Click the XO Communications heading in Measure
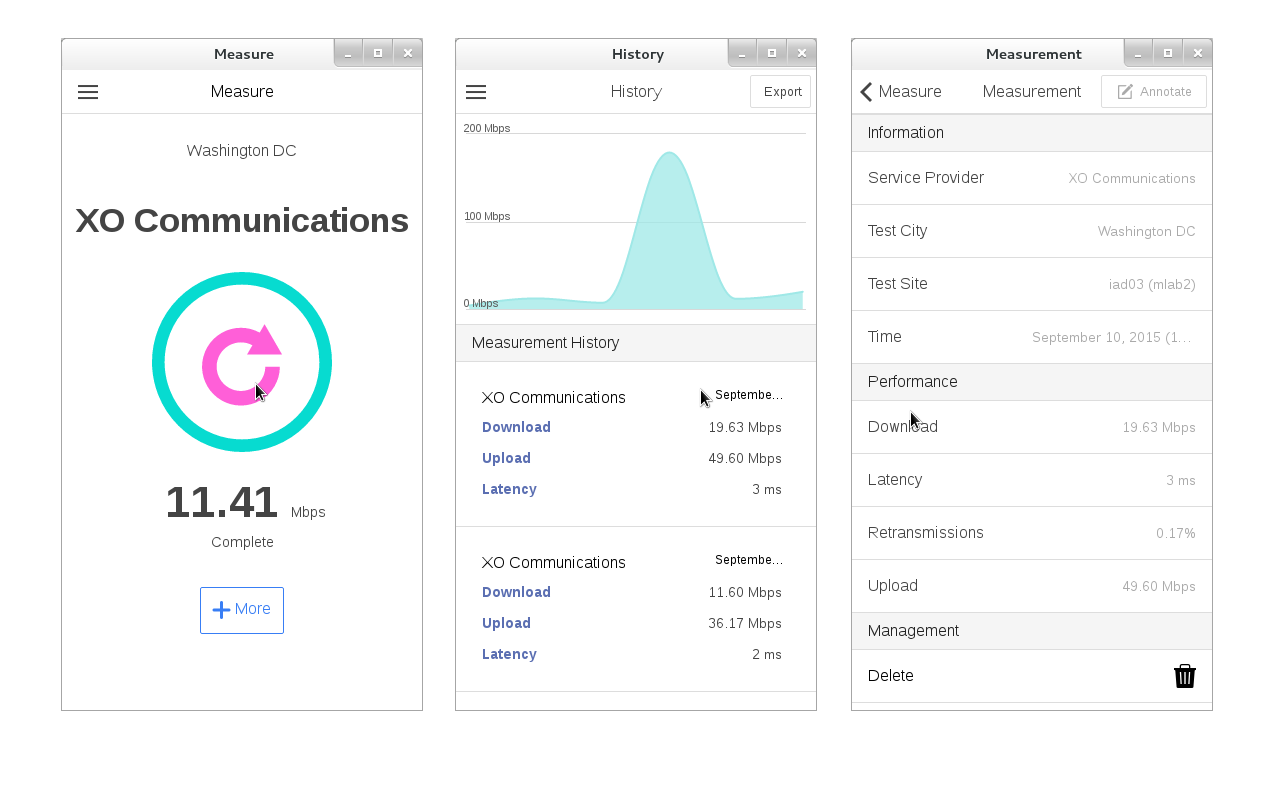1280x800 pixels. coord(242,221)
